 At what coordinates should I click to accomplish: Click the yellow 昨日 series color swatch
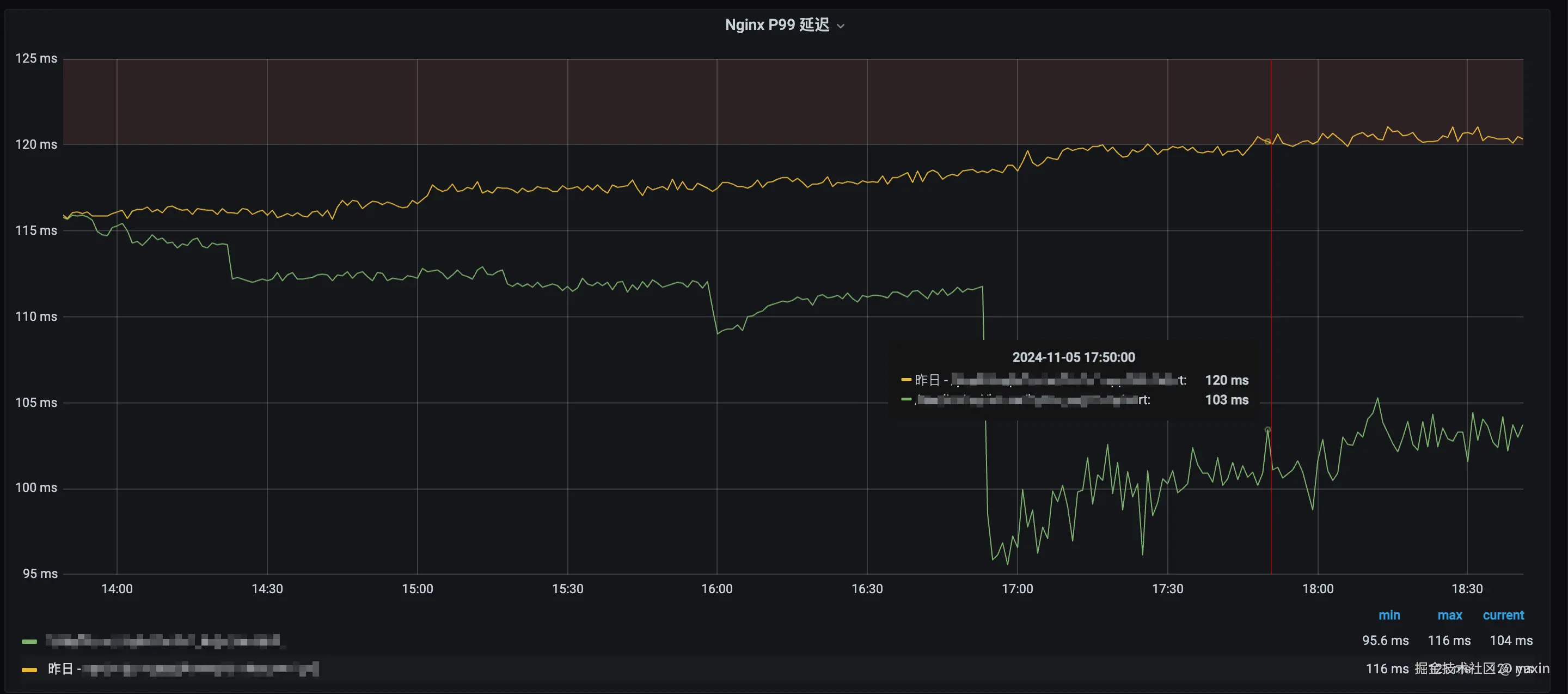[x=29, y=669]
